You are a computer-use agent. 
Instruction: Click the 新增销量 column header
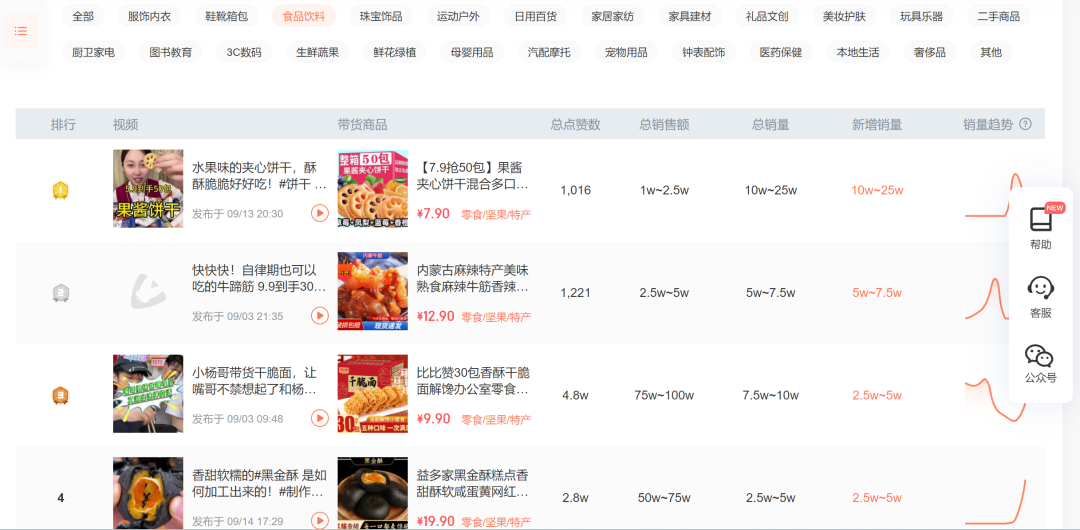point(876,125)
